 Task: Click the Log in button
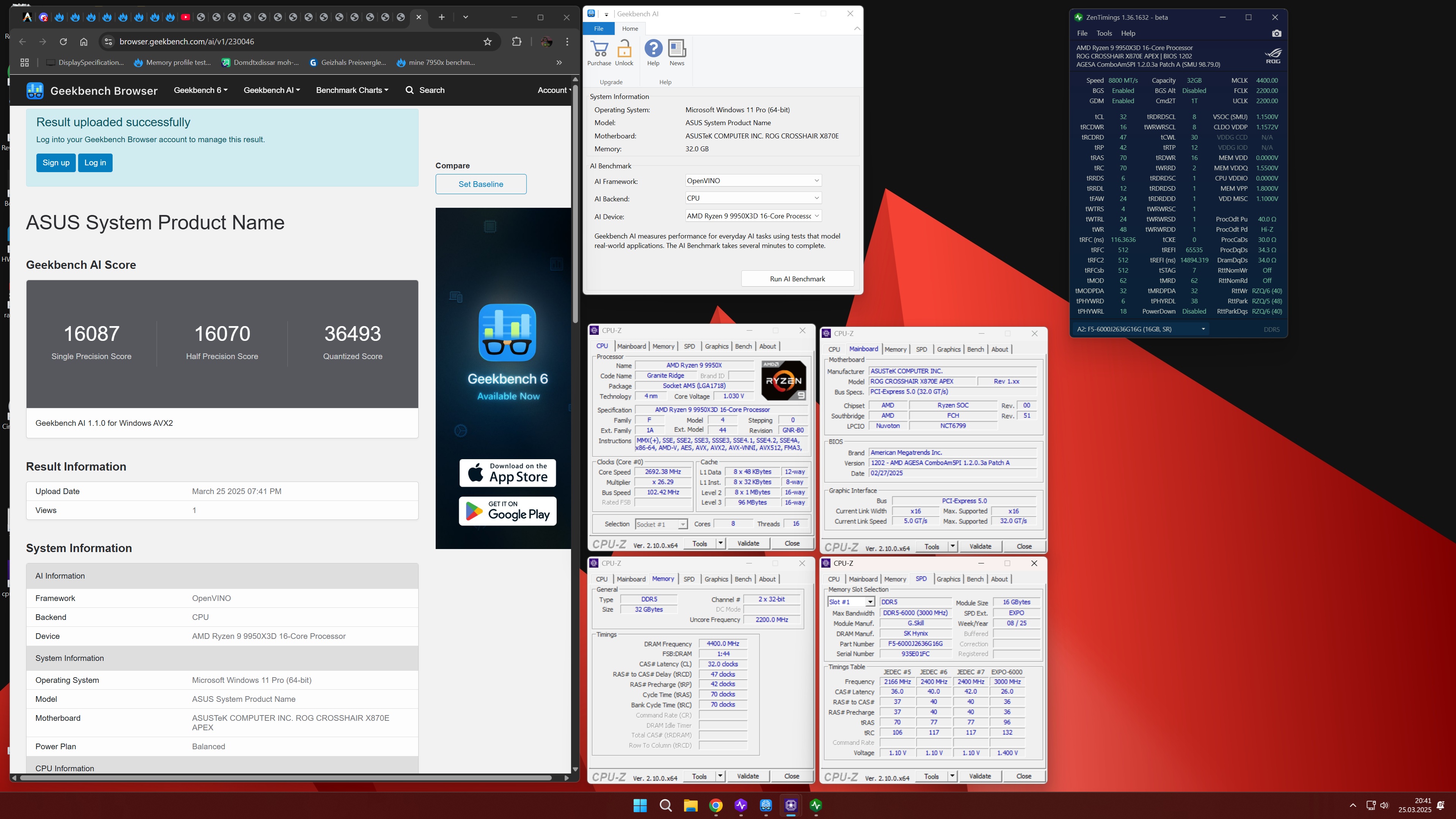click(95, 163)
